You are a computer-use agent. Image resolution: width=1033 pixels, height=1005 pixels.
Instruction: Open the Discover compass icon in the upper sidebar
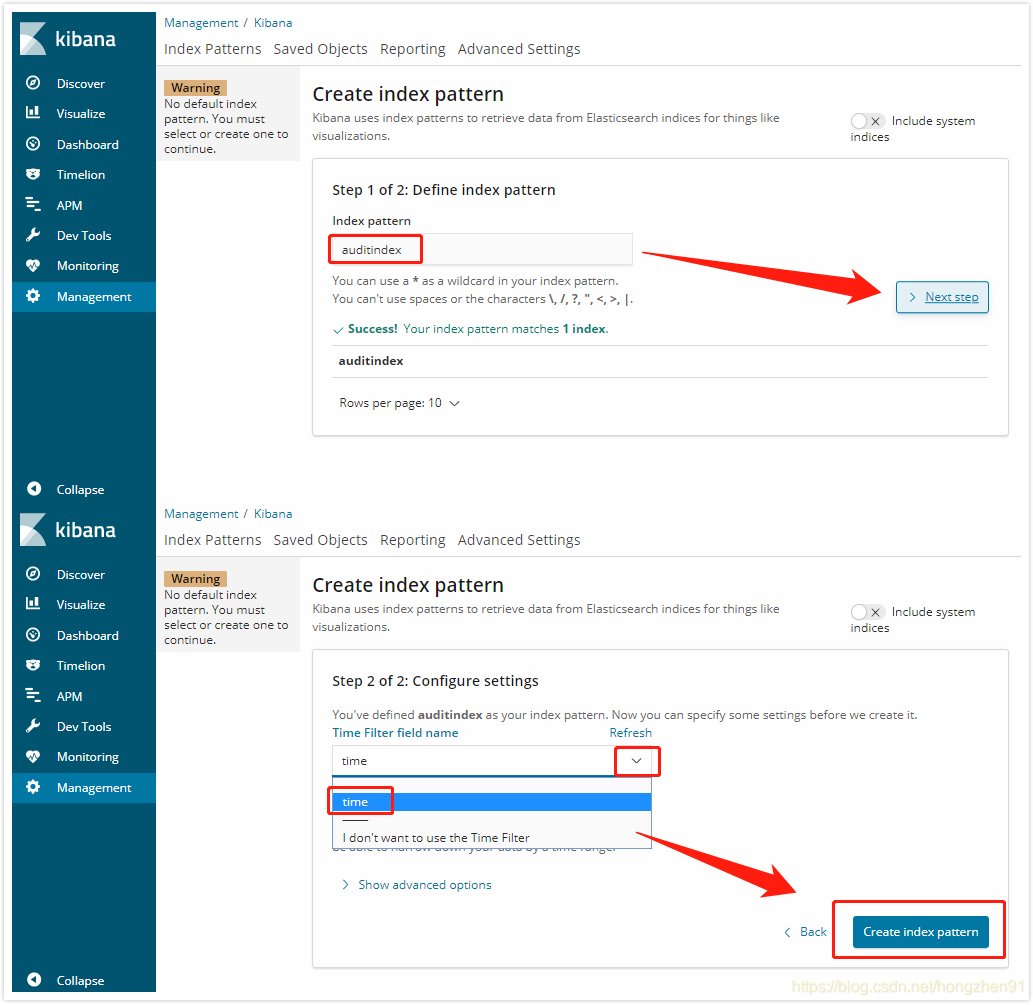point(33,83)
